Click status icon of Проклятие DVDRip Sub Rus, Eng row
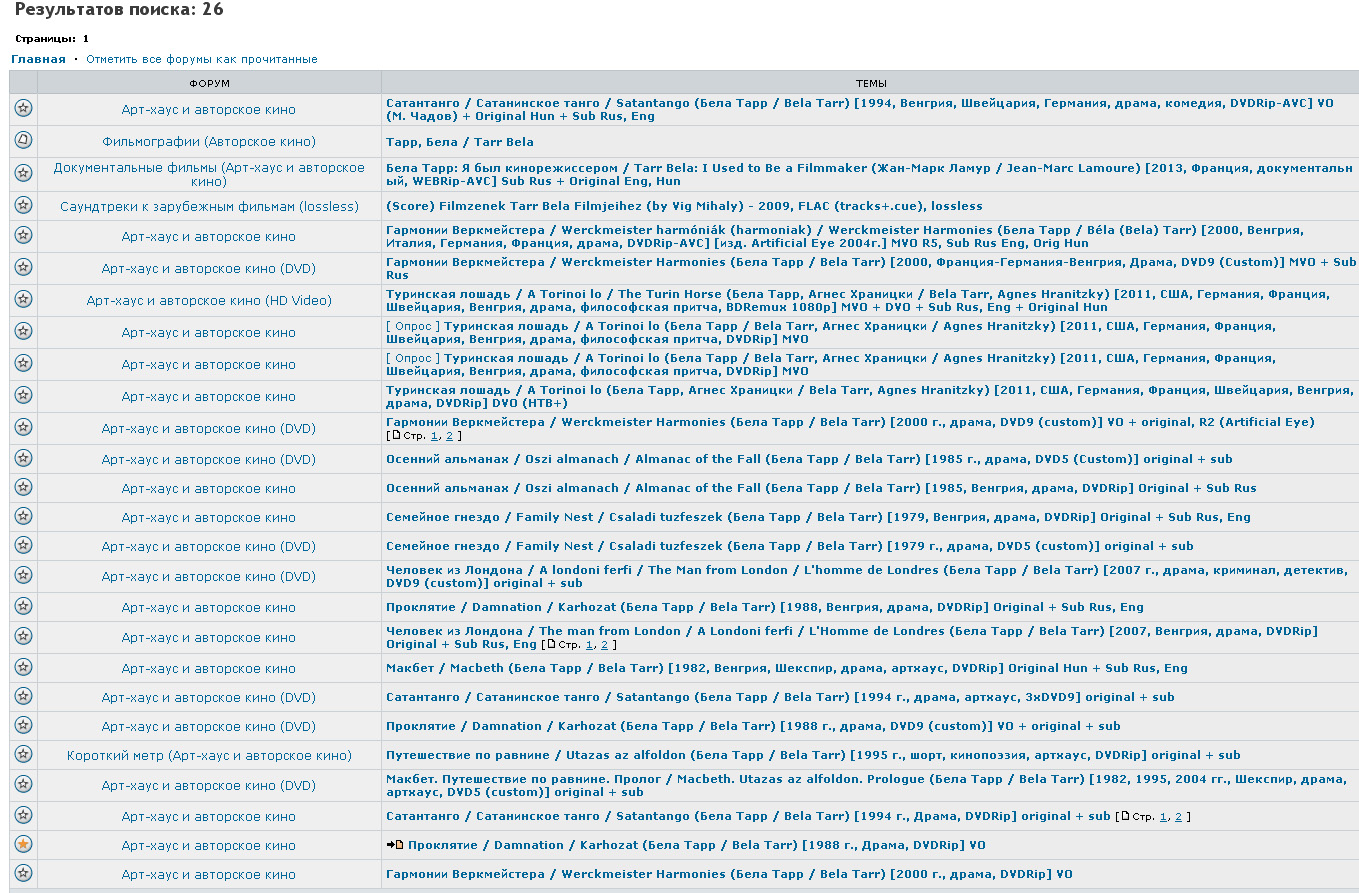Viewport: 1359px width, 893px height. (23, 606)
